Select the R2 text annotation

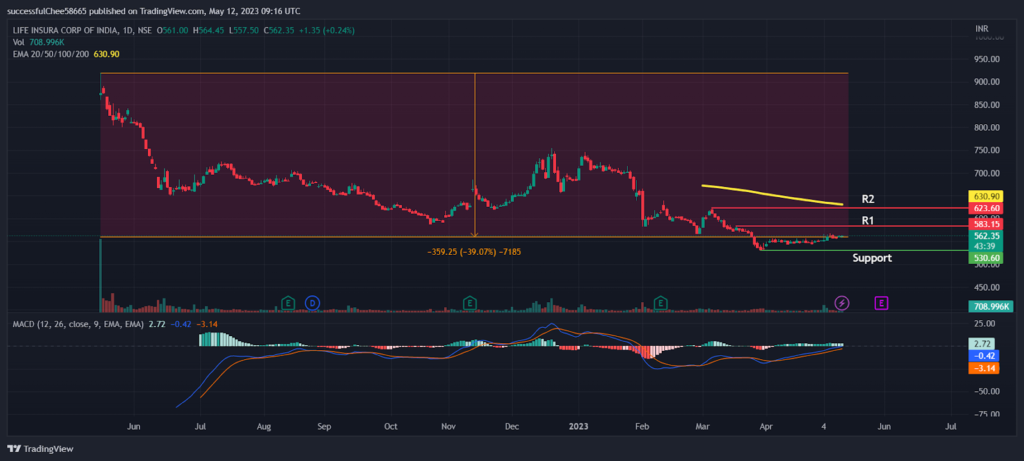coord(868,199)
